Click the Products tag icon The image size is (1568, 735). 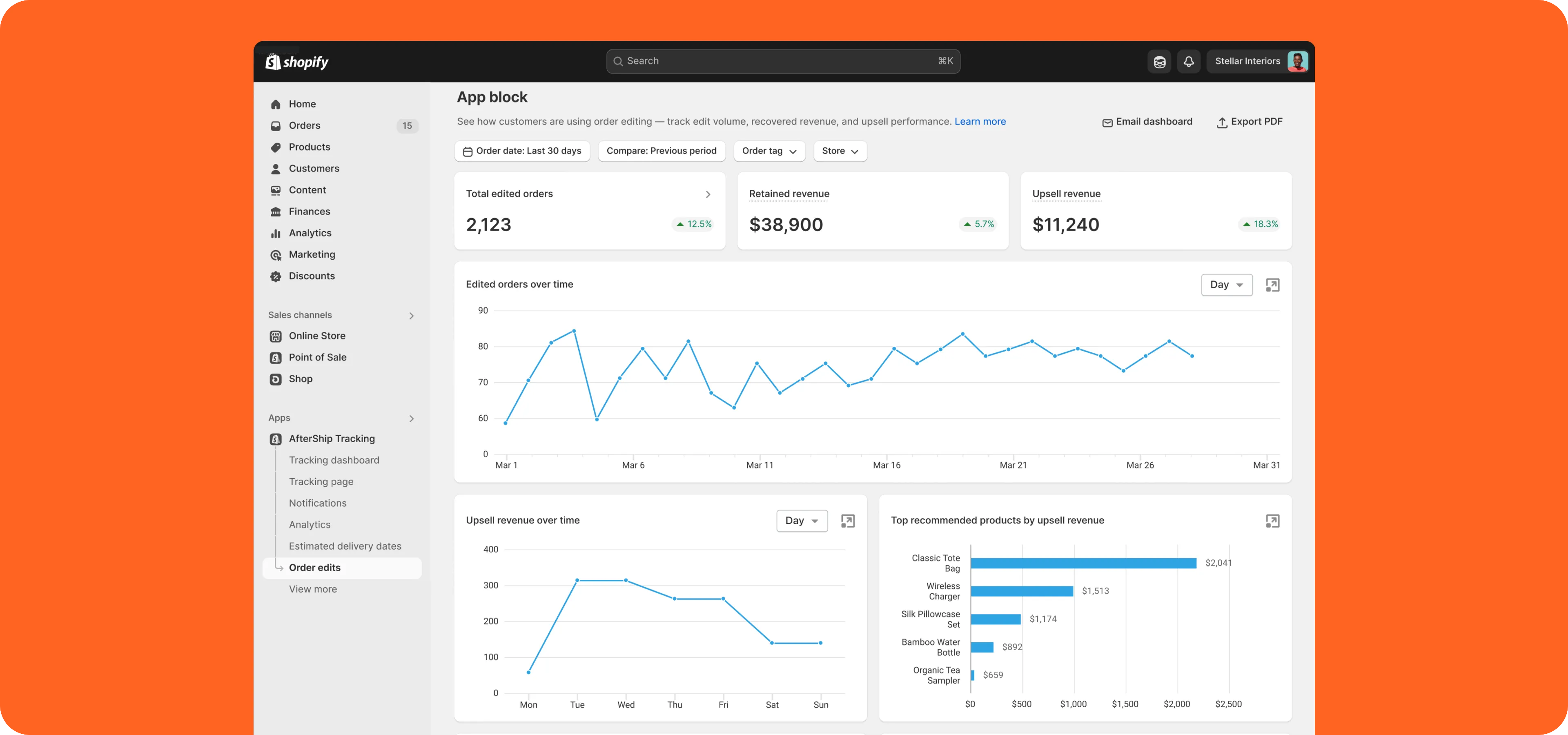(x=276, y=147)
